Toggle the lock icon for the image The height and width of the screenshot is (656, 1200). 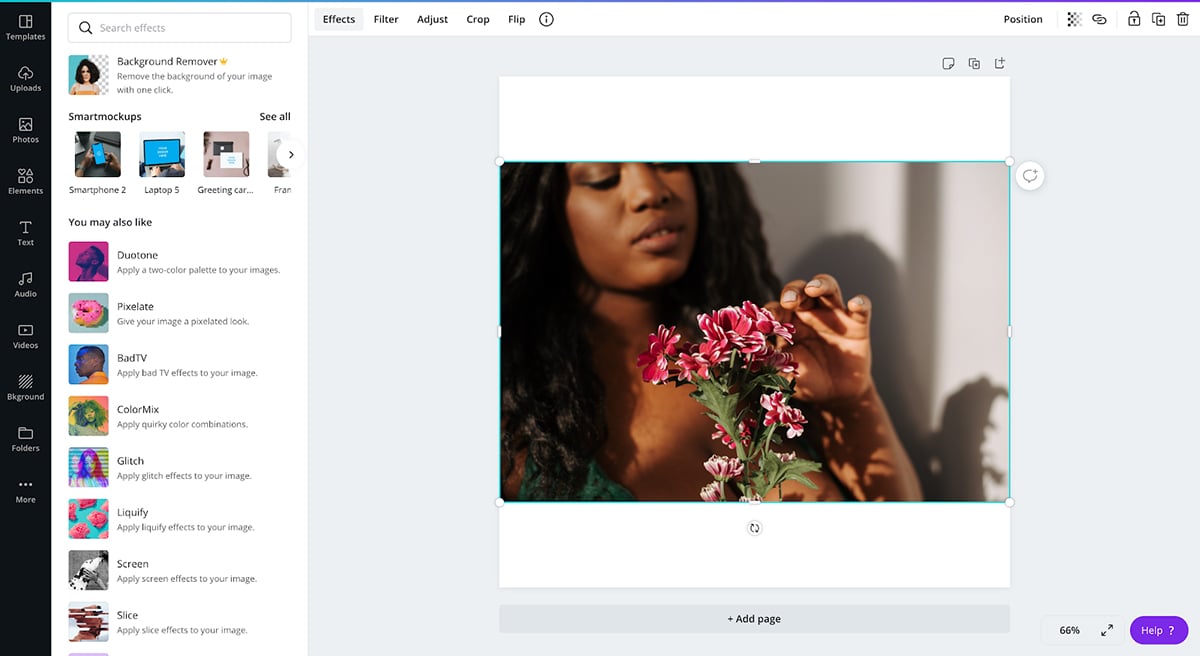coord(1134,19)
